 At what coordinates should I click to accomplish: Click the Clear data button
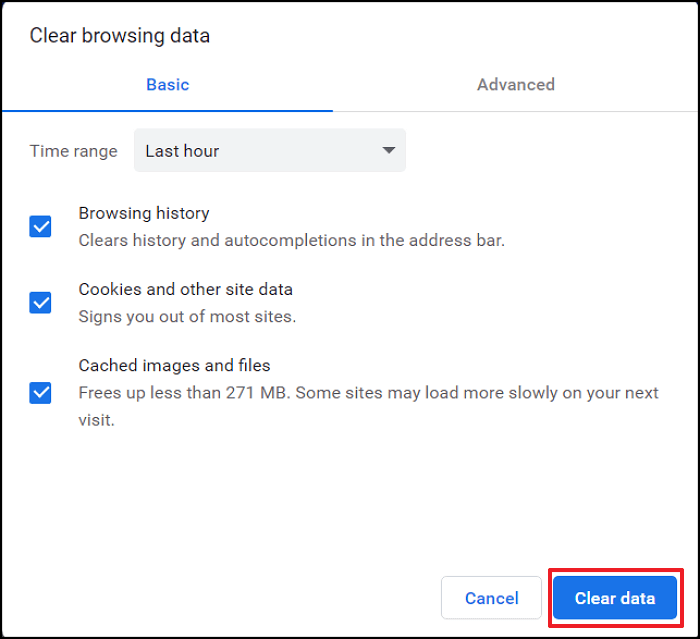[x=615, y=598]
